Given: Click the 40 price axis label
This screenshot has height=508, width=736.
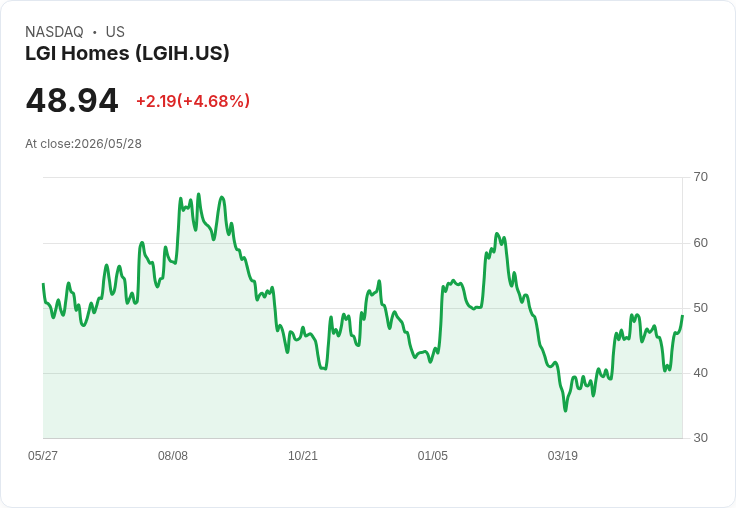Looking at the screenshot, I should pos(700,373).
